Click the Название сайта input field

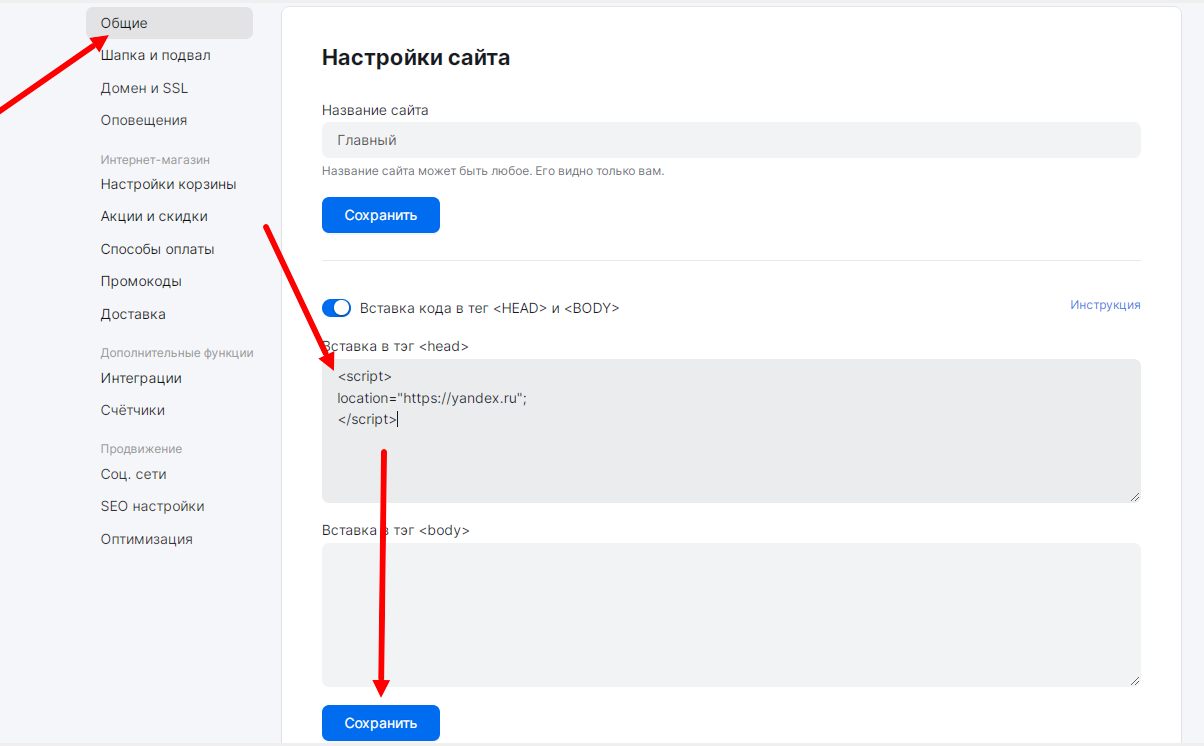pyautogui.click(x=731, y=140)
